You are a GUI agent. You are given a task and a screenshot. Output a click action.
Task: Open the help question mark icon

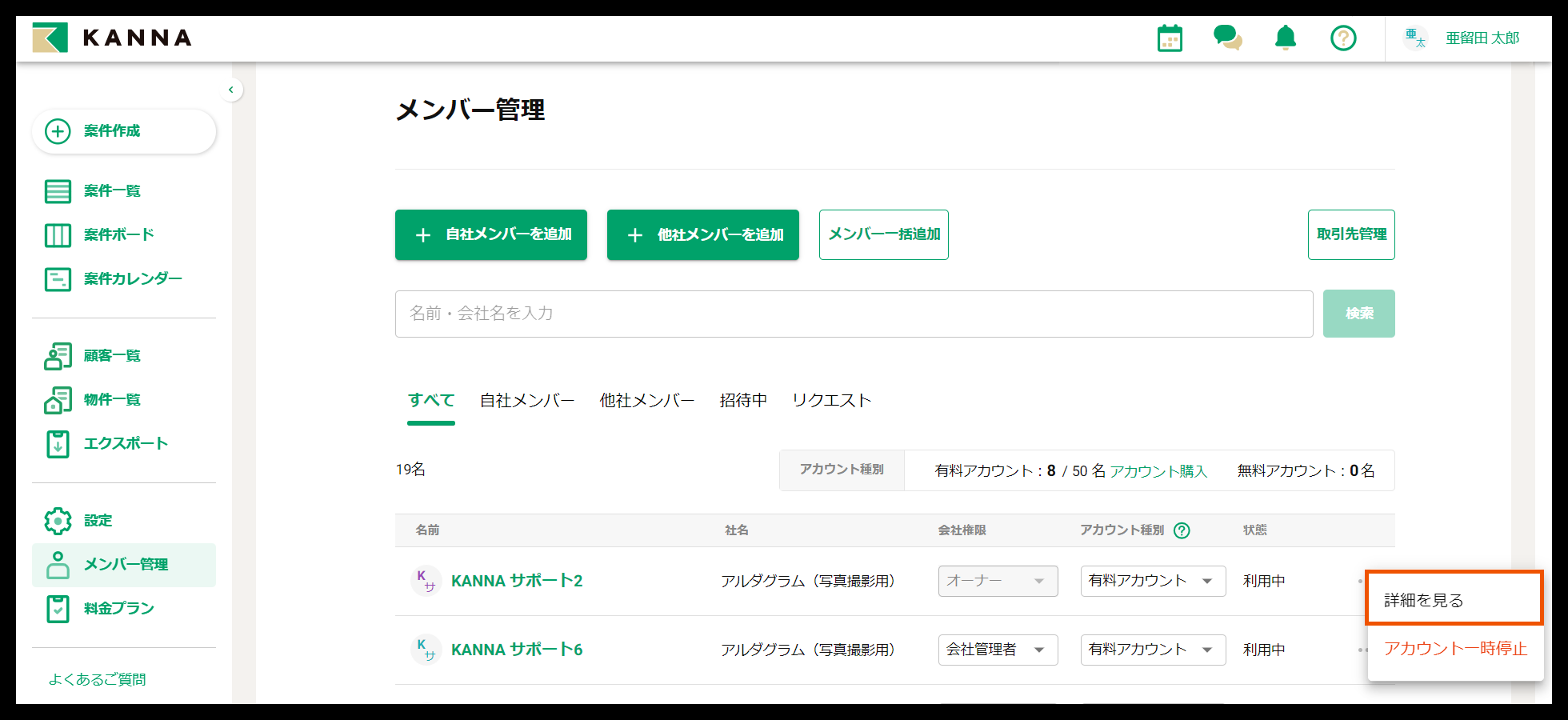click(1343, 38)
